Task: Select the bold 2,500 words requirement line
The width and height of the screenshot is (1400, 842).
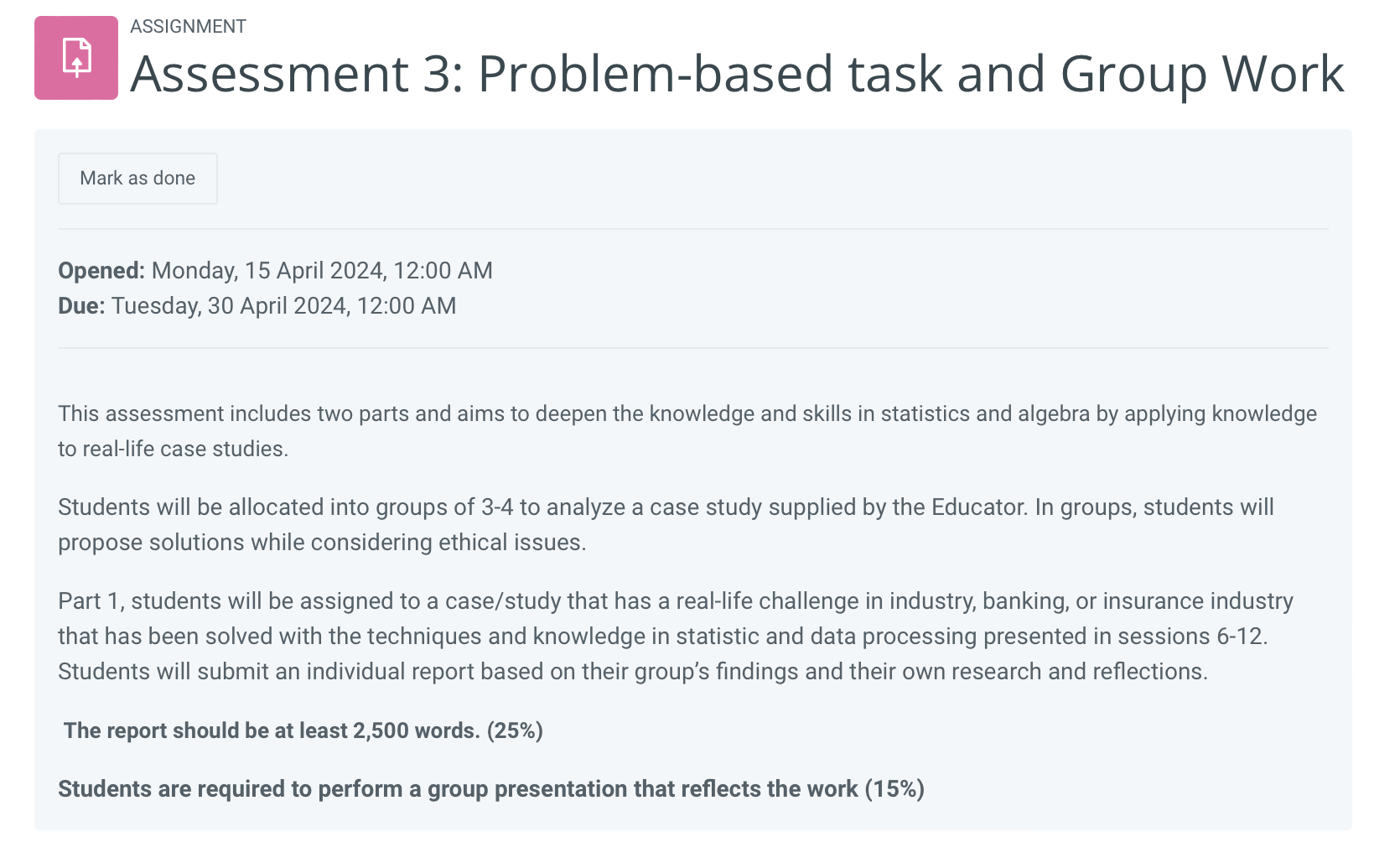Action: coord(303,730)
